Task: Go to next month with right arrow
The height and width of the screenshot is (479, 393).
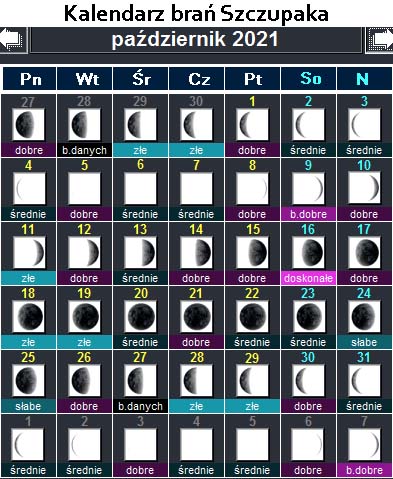Action: (380, 40)
